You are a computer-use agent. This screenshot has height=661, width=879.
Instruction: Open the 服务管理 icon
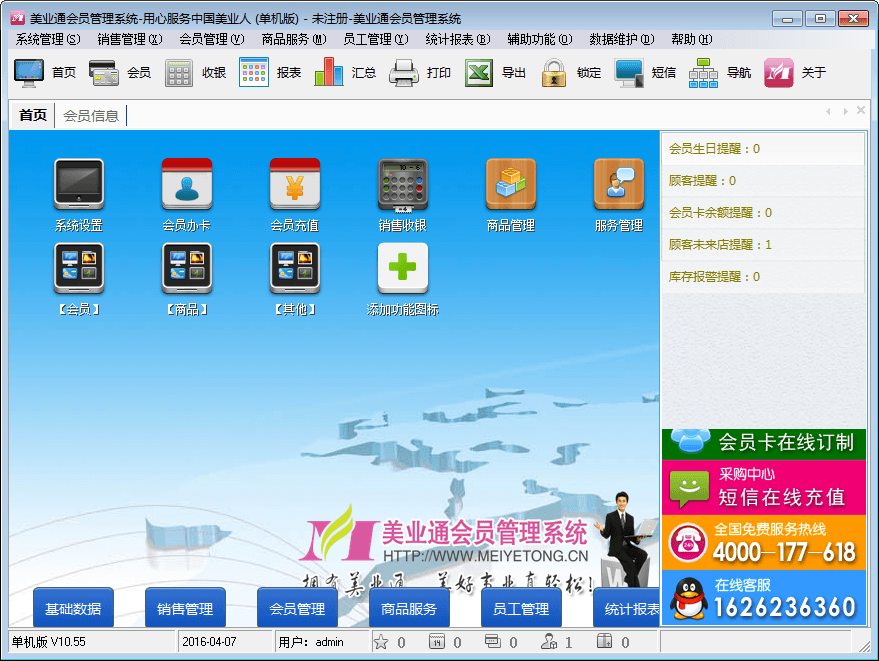(618, 185)
